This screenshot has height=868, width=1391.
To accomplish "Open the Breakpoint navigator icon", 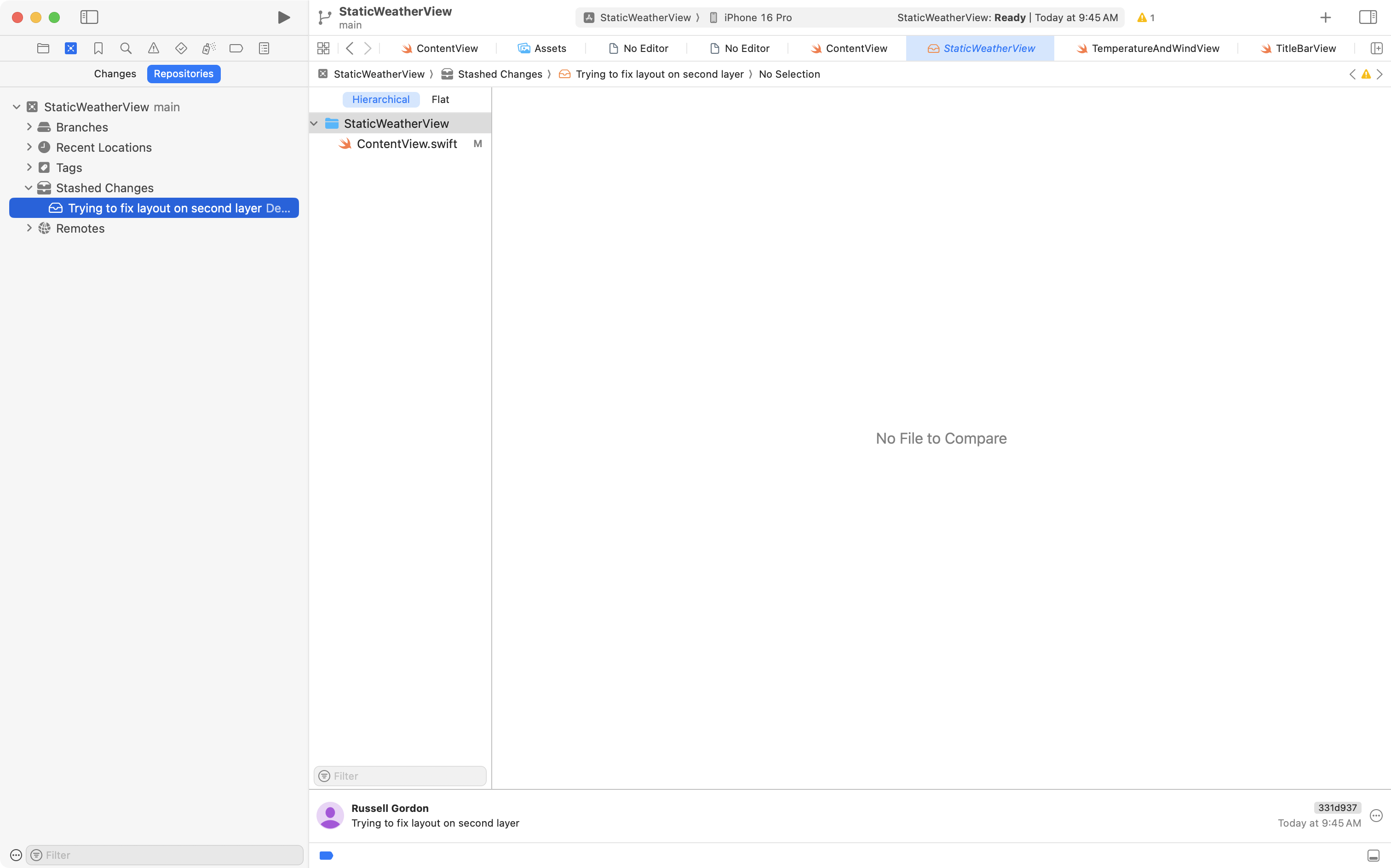I will (x=236, y=48).
